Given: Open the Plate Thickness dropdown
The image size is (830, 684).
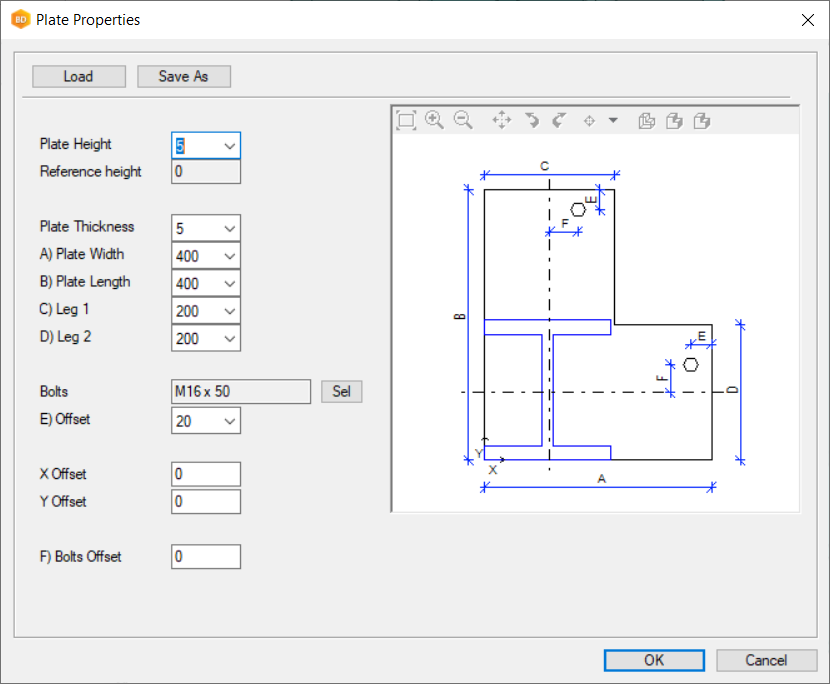Looking at the screenshot, I should point(230,228).
